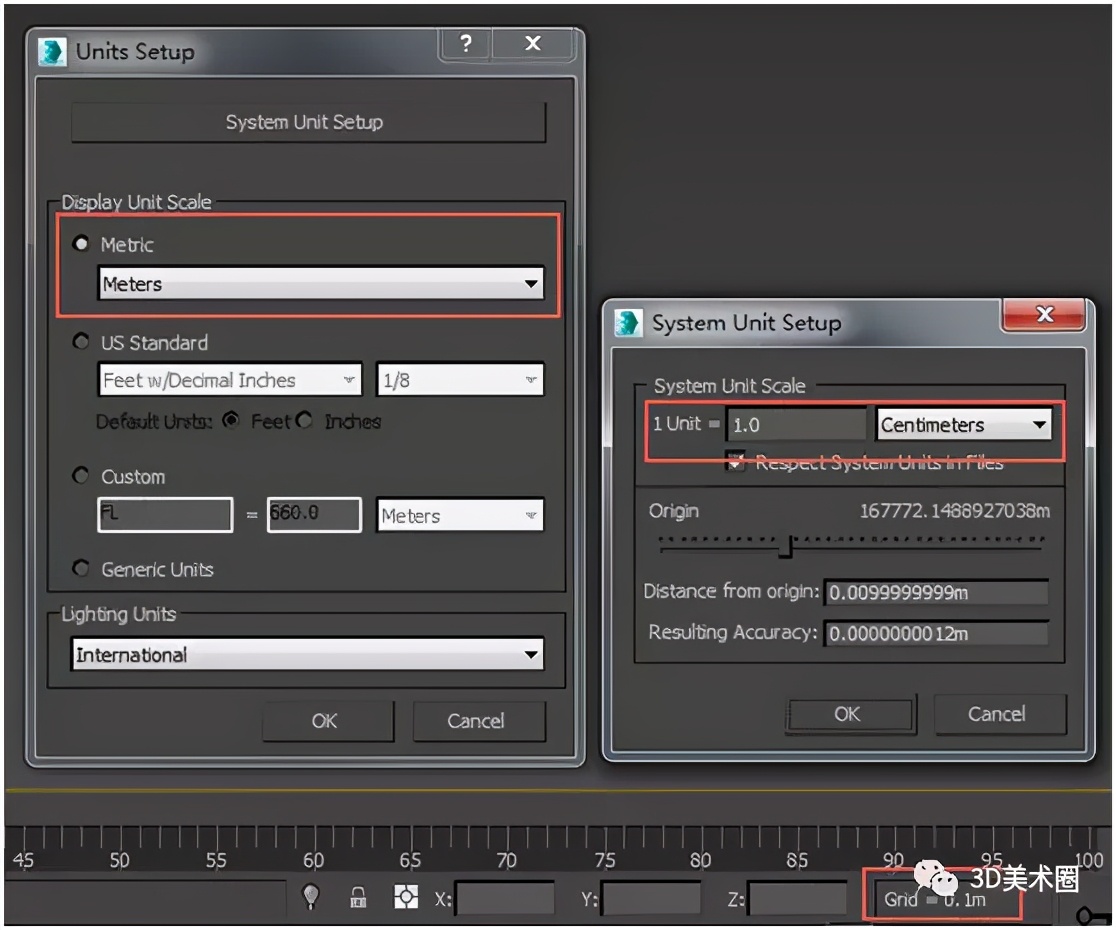
Task: Toggle the selection lock icon
Action: pyautogui.click(x=357, y=897)
